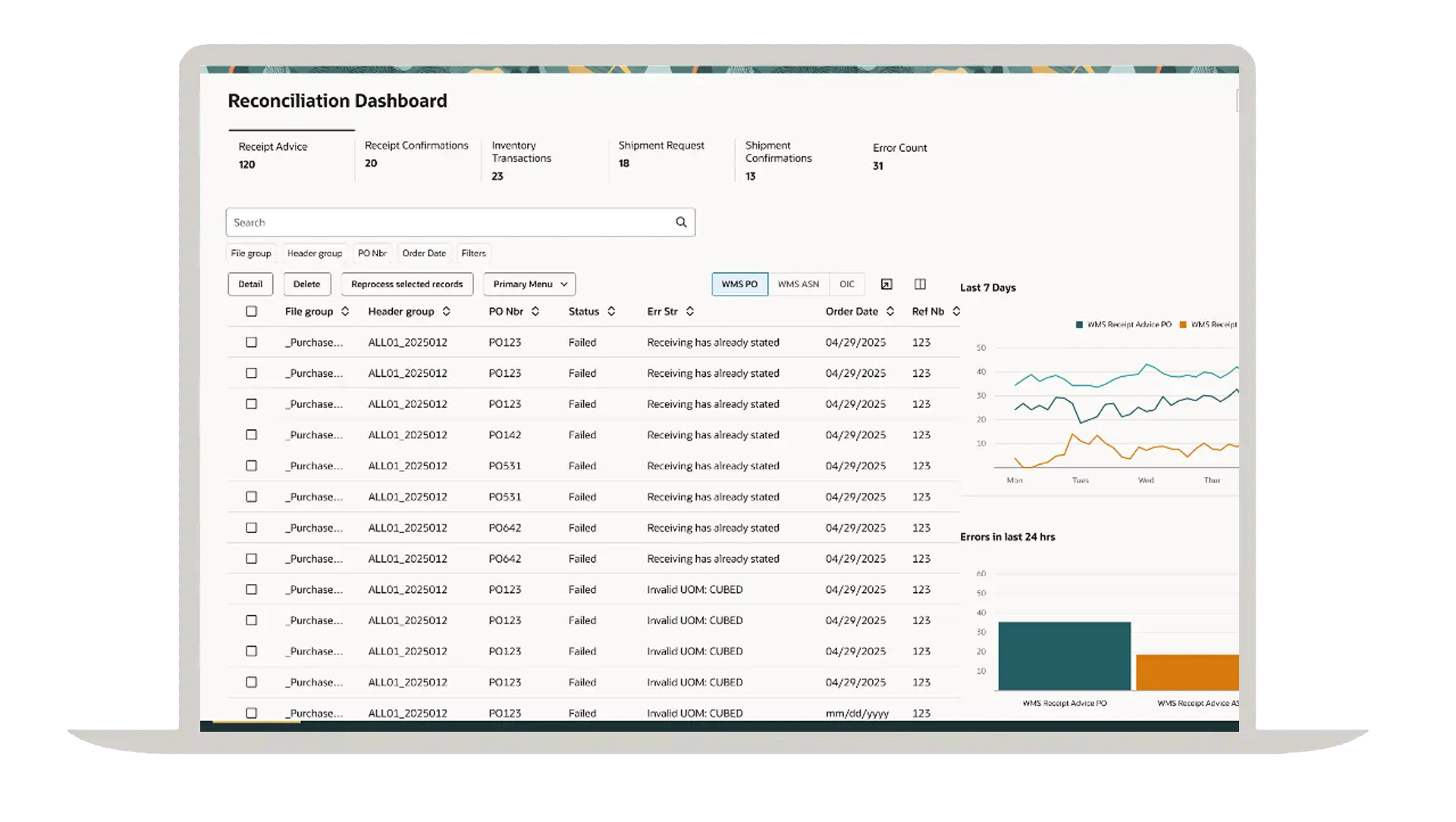Expand the Filters chip
The image size is (1456, 822).
(x=473, y=253)
